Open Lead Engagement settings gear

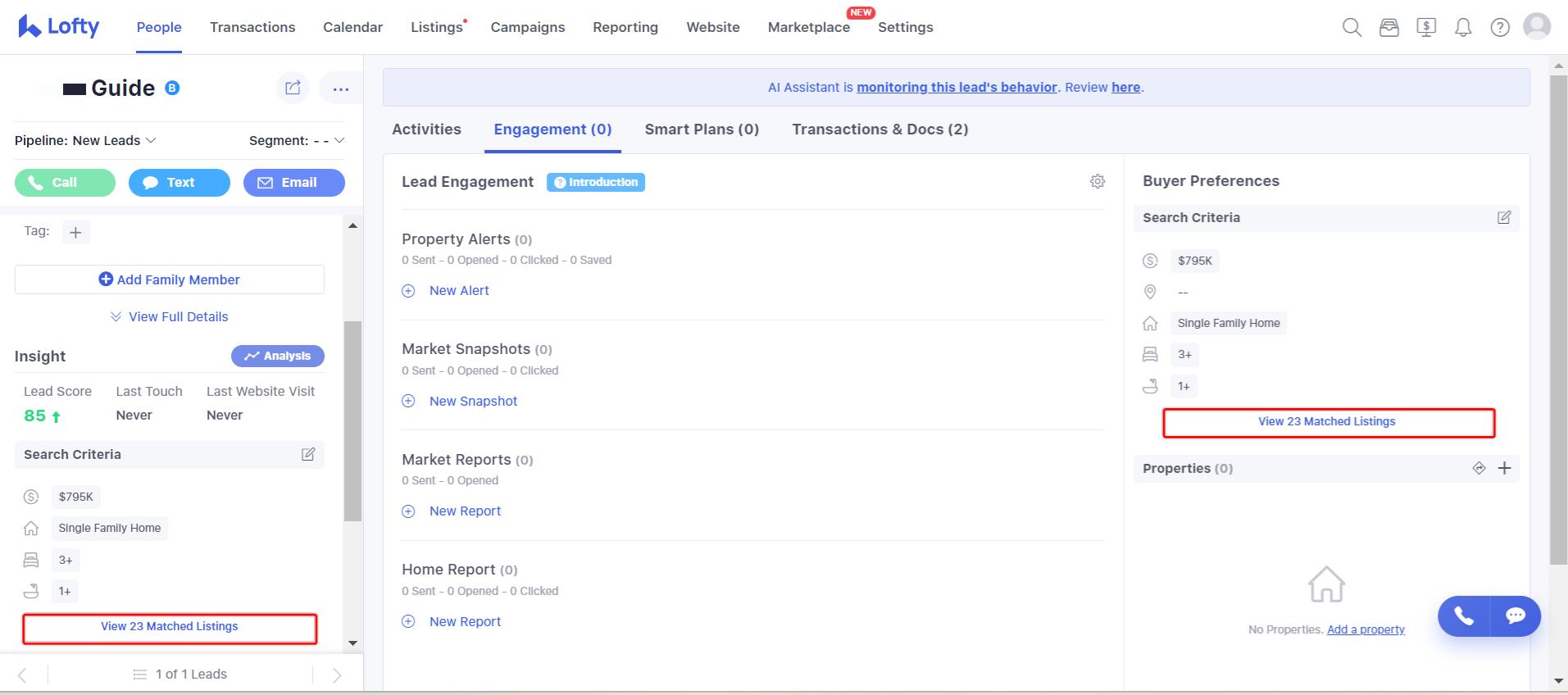[x=1098, y=181]
